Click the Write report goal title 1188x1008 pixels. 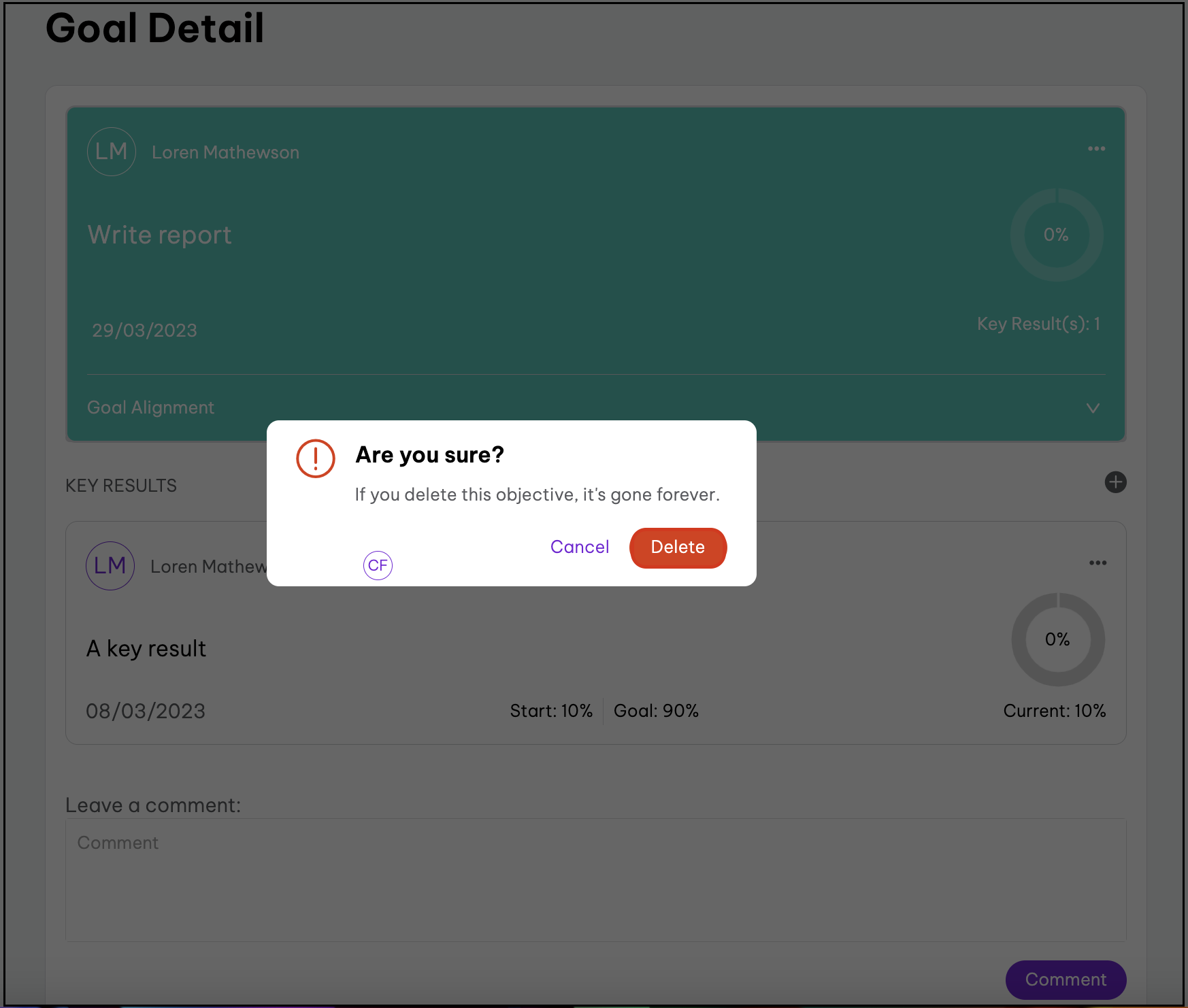[x=160, y=235]
